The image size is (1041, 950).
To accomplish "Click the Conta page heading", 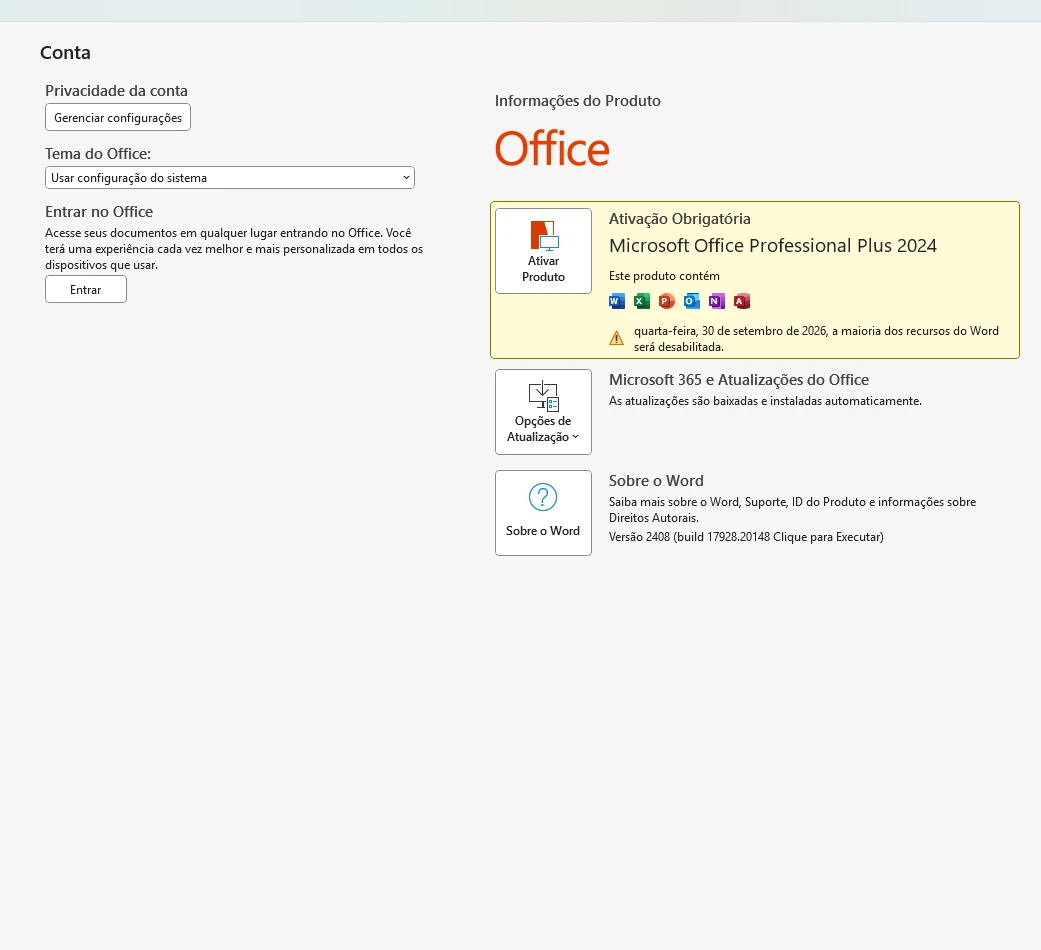I will pyautogui.click(x=65, y=52).
